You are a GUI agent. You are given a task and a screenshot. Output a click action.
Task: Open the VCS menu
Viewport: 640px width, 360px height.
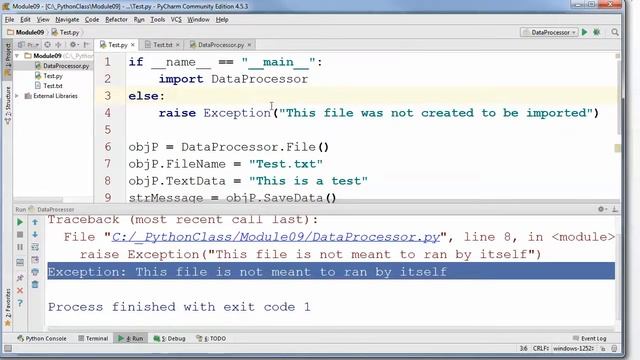point(176,20)
